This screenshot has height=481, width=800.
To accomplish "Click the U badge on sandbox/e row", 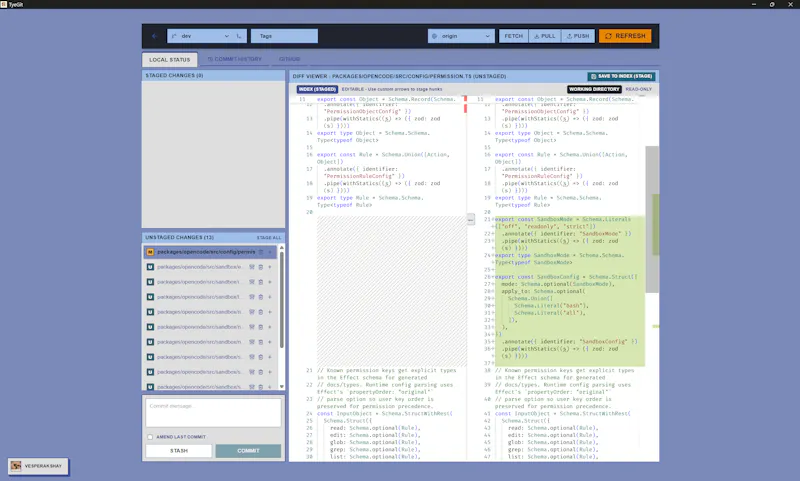I will (x=150, y=267).
